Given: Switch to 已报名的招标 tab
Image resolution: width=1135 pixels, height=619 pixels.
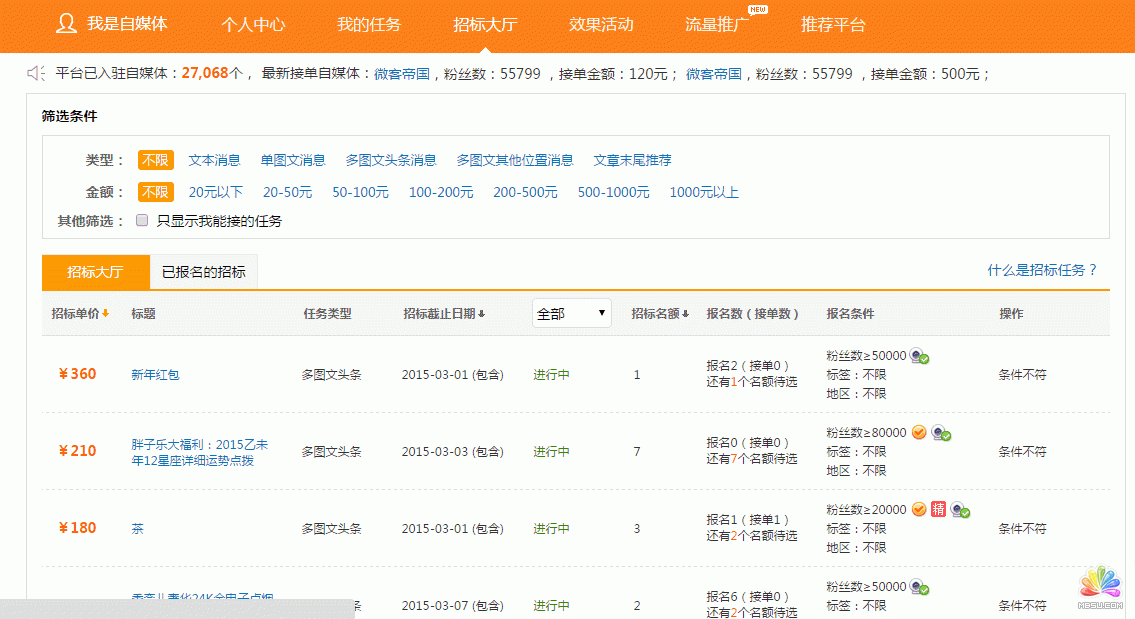Looking at the screenshot, I should pyautogui.click(x=203, y=272).
